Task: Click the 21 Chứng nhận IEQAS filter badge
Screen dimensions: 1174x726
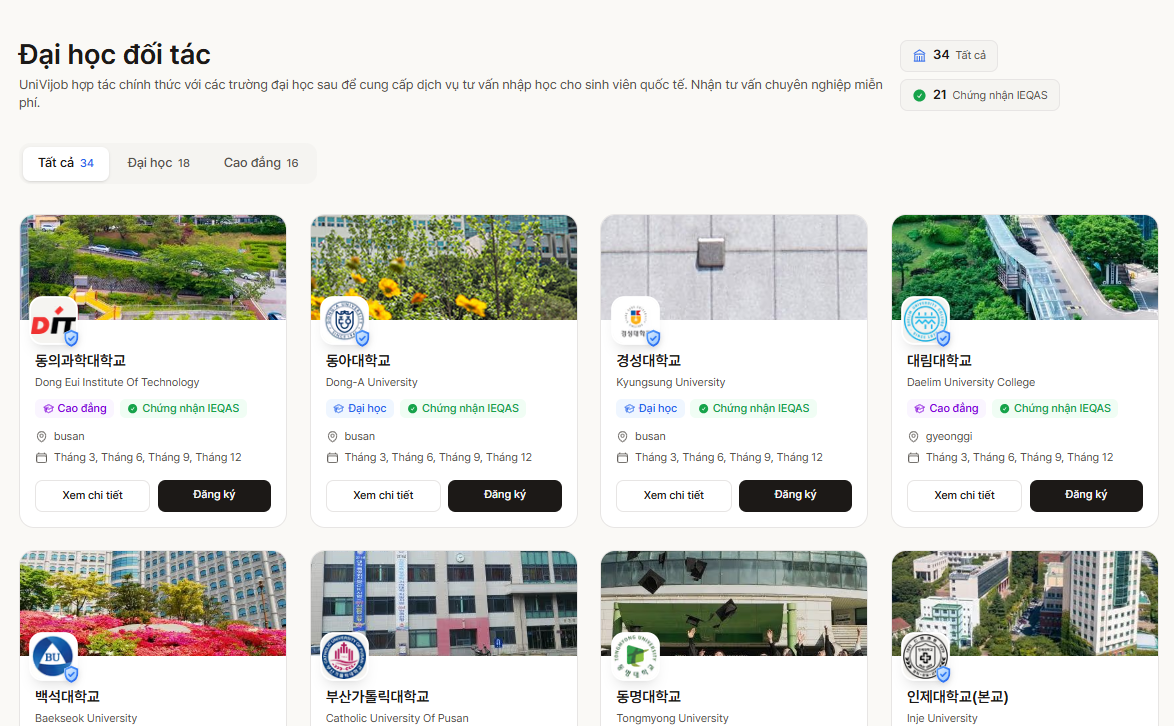Action: [x=979, y=94]
